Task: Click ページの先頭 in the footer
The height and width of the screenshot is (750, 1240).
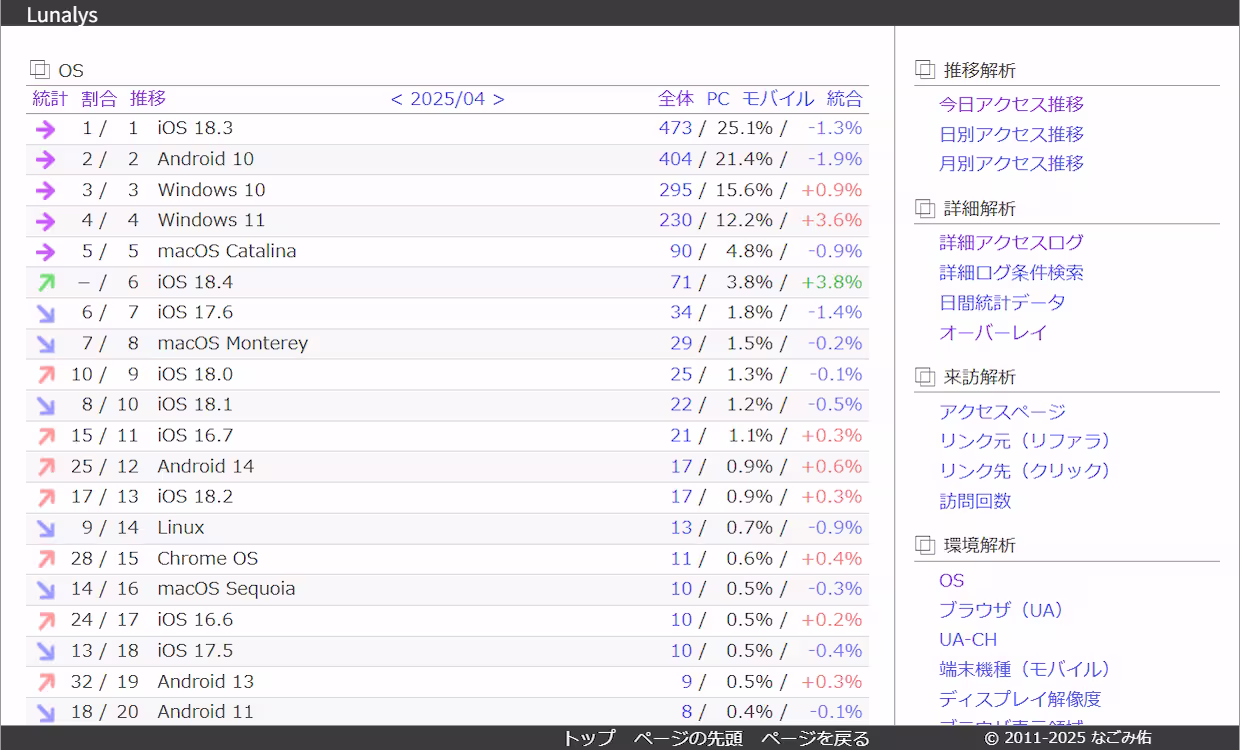Action: 688,738
